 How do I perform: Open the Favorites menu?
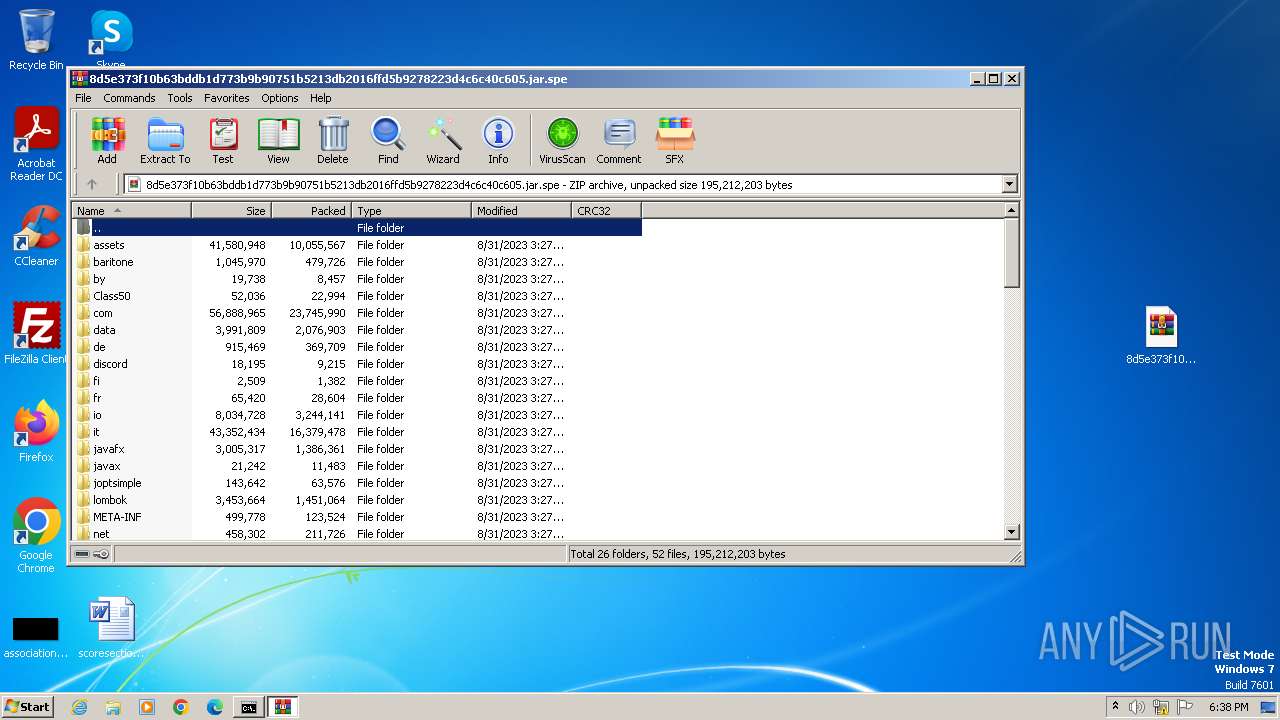pyautogui.click(x=227, y=98)
